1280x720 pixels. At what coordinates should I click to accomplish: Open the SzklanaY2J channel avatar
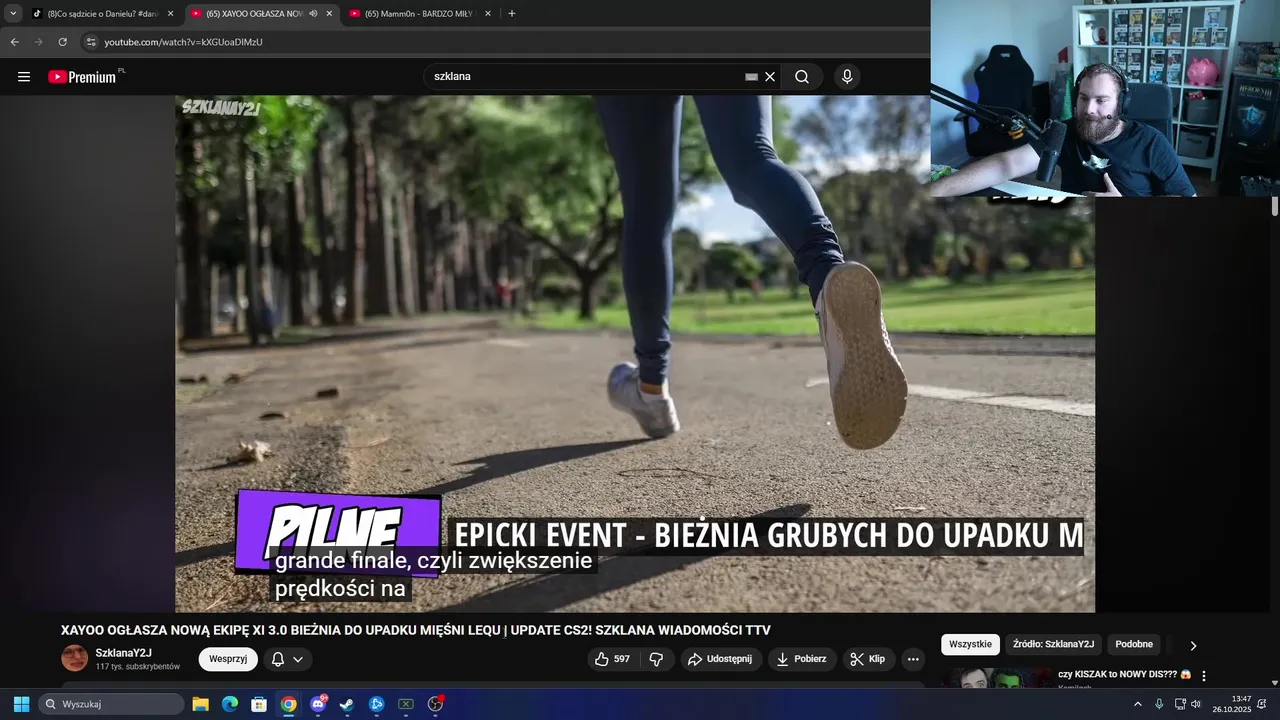click(x=75, y=658)
